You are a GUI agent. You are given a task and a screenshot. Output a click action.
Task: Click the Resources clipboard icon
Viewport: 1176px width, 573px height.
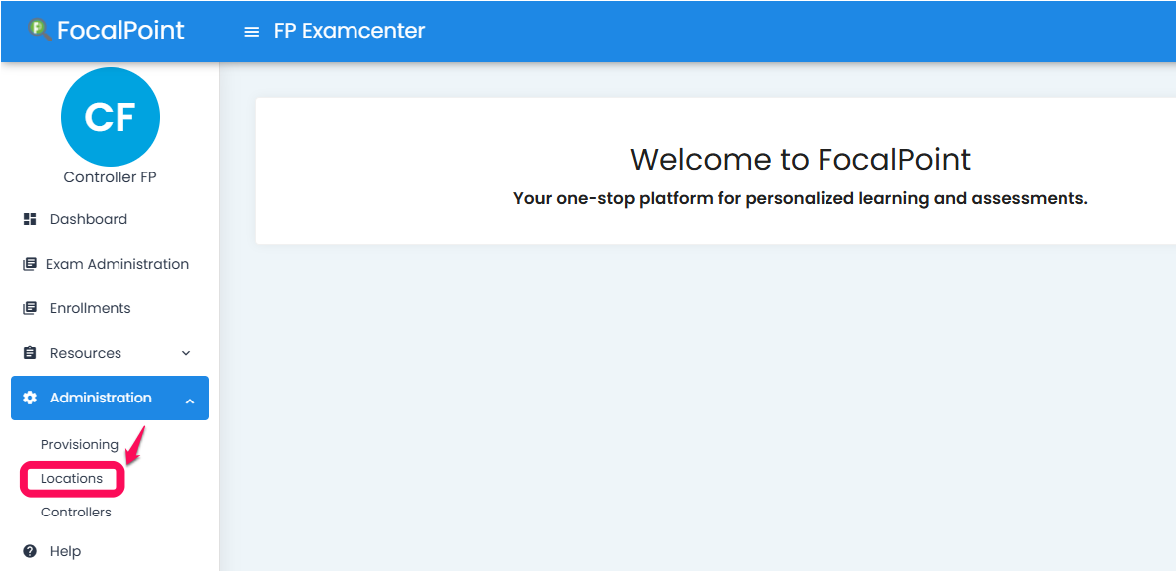[30, 352]
